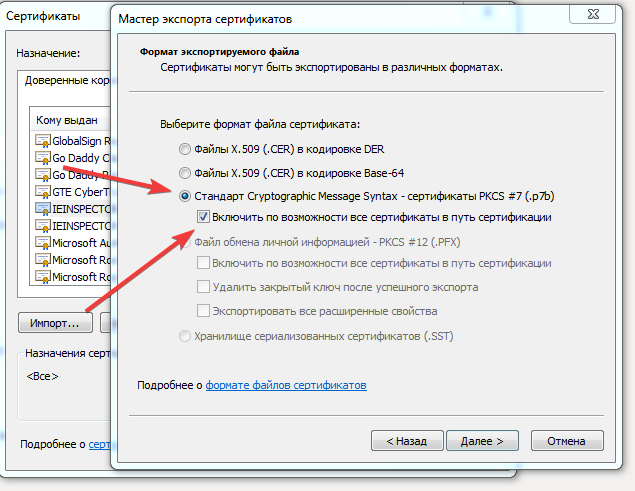Toggle 'Удалить закрытый ключ после успешного экспорта'
The width and height of the screenshot is (635, 491).
point(203,287)
